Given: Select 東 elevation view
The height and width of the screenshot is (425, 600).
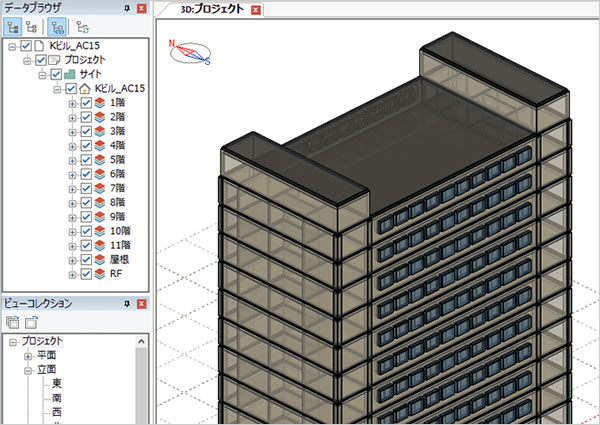Looking at the screenshot, I should [57, 384].
